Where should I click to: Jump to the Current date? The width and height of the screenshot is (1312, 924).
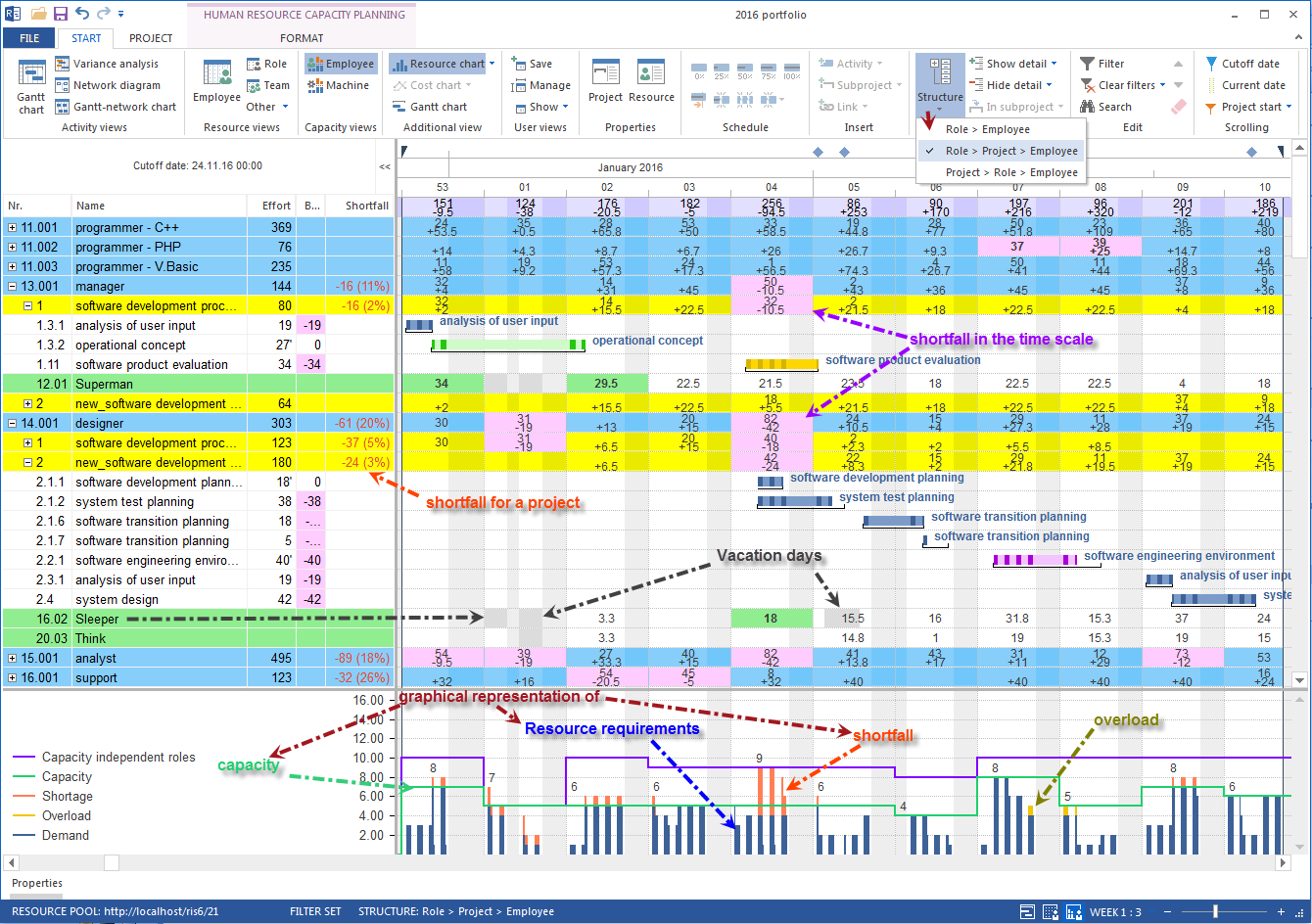tap(1243, 85)
